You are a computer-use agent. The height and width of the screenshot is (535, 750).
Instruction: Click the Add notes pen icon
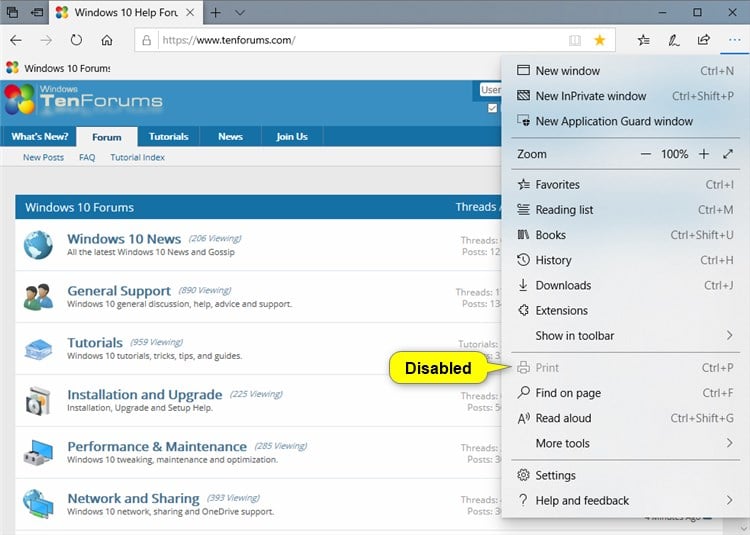tap(673, 40)
